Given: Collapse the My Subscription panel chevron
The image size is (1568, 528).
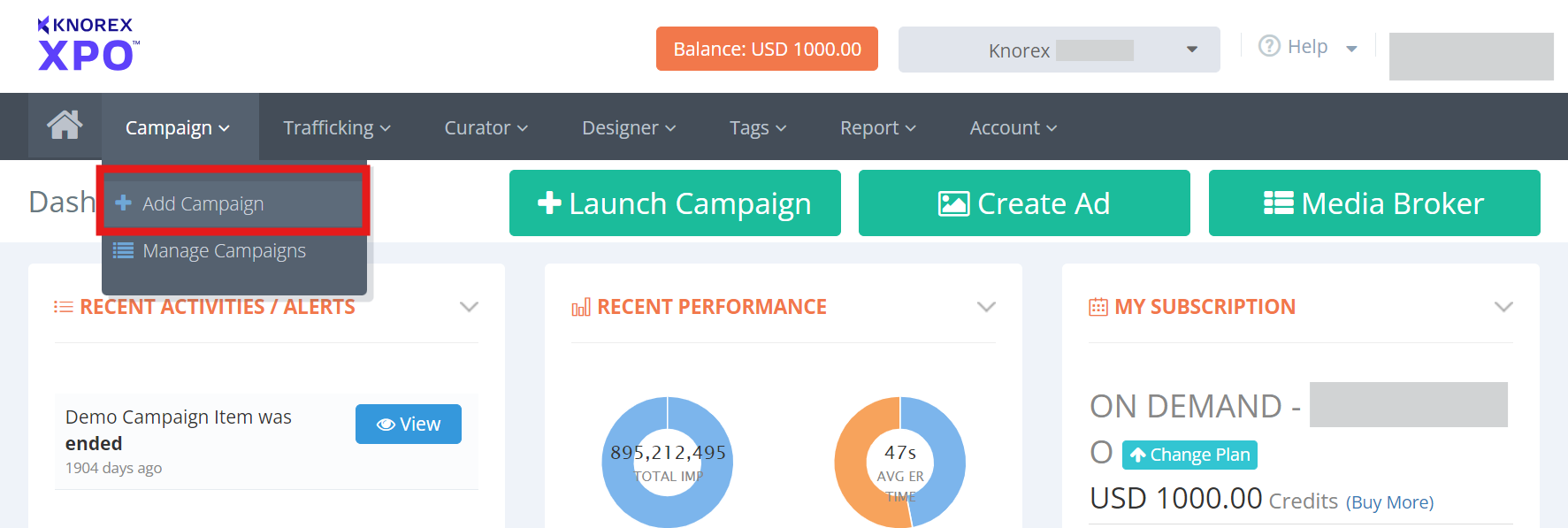Looking at the screenshot, I should pos(1503,307).
